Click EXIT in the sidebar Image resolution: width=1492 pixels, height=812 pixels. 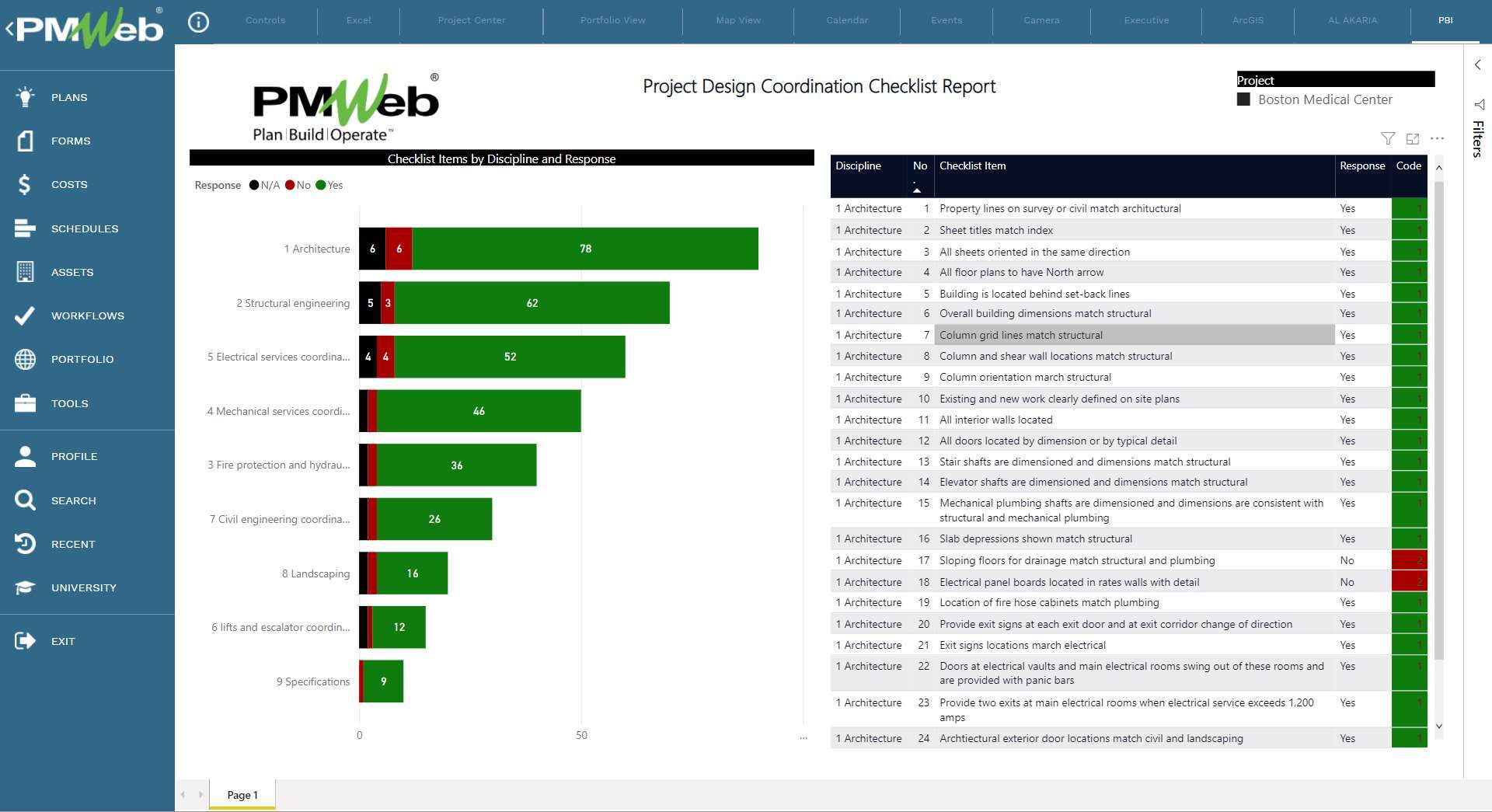pyautogui.click(x=63, y=641)
